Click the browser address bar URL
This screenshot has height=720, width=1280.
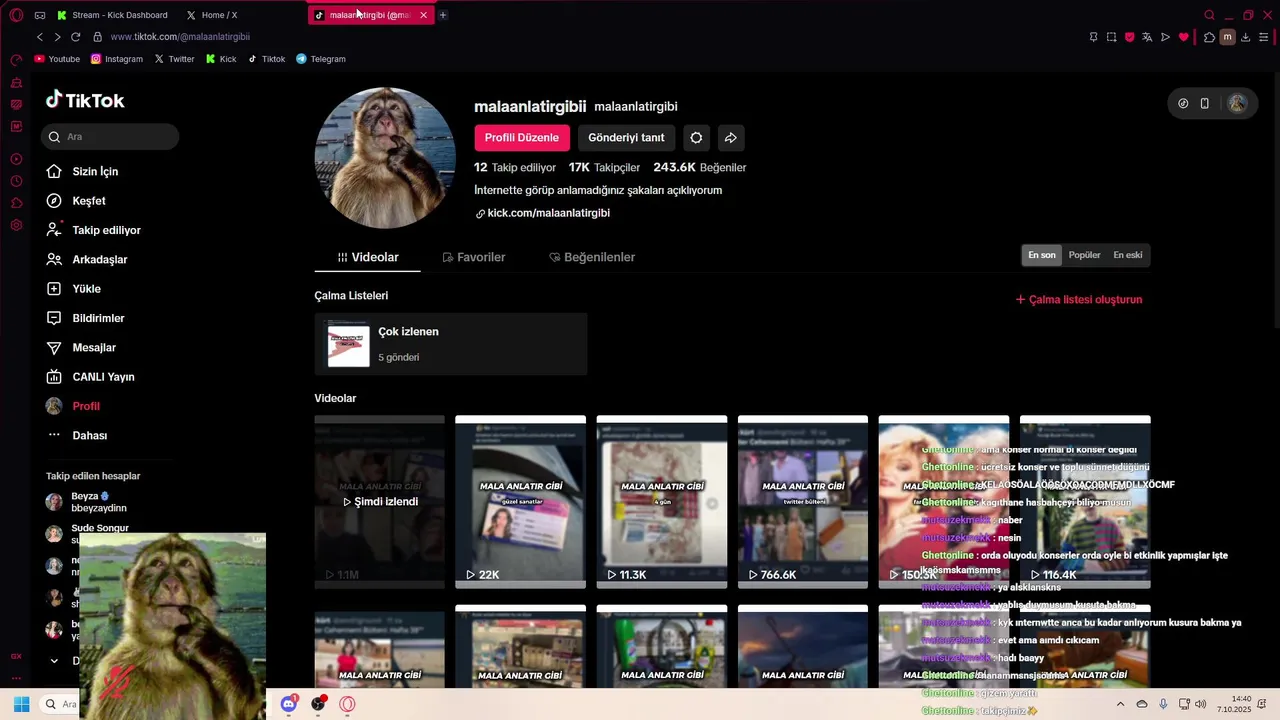pyautogui.click(x=180, y=37)
